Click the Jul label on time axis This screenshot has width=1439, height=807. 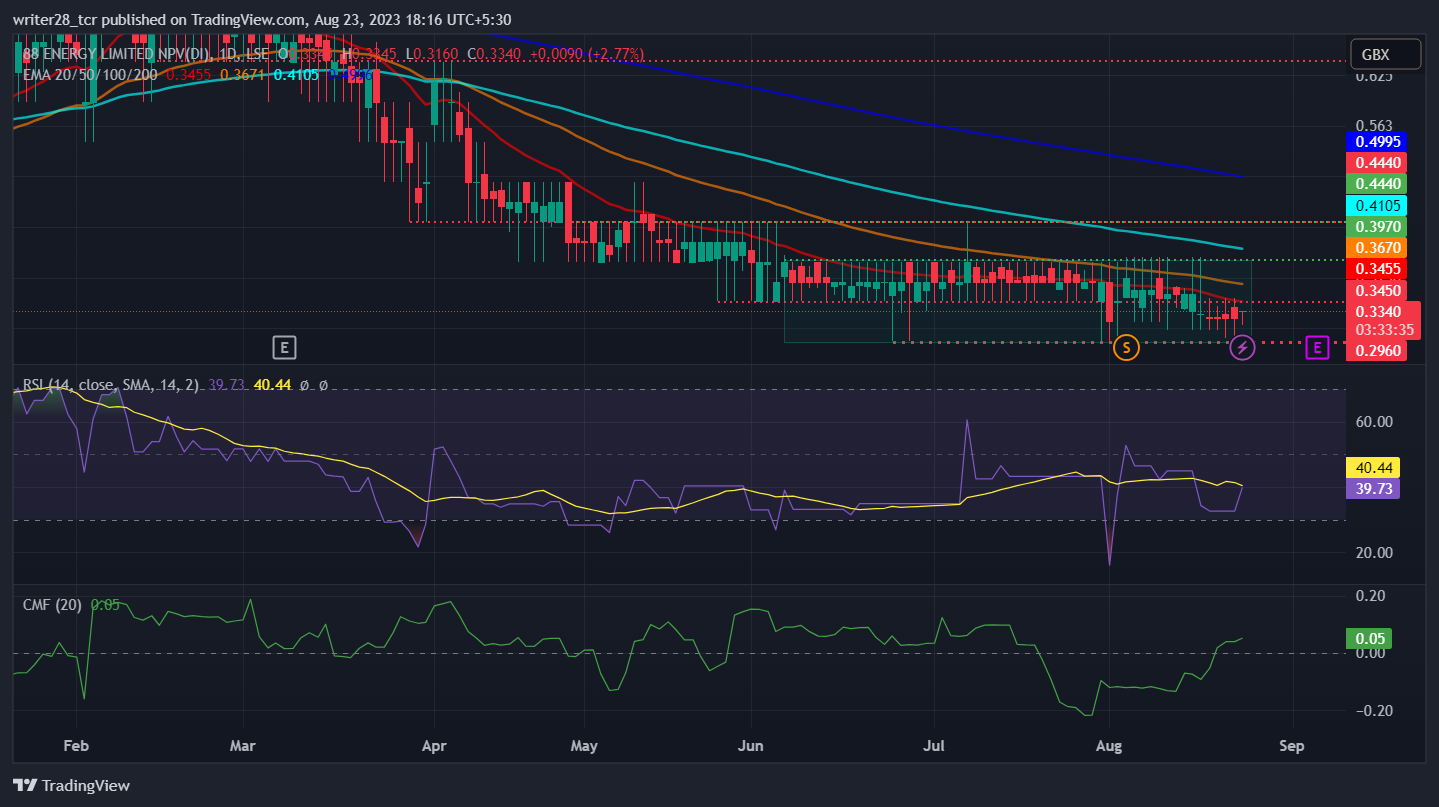pos(934,746)
